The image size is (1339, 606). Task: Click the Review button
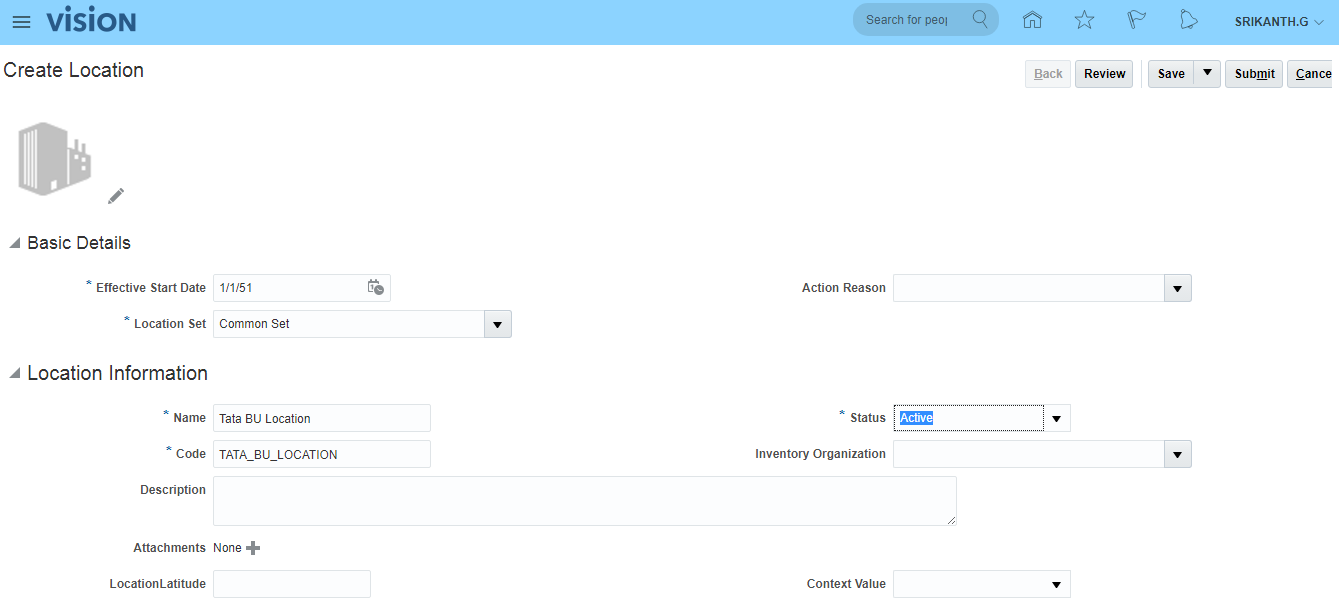click(x=1104, y=74)
